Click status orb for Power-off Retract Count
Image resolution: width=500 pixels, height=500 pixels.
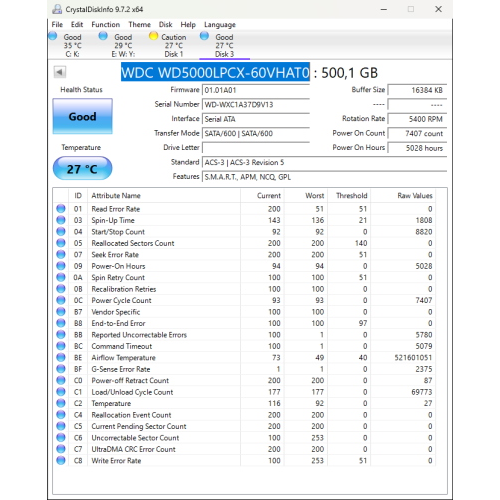(61, 380)
